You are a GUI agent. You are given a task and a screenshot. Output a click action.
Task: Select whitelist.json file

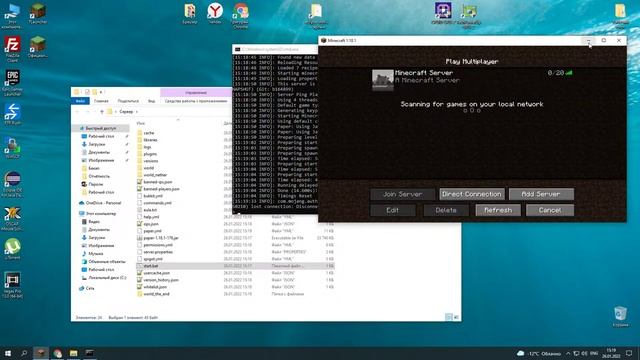click(x=155, y=287)
